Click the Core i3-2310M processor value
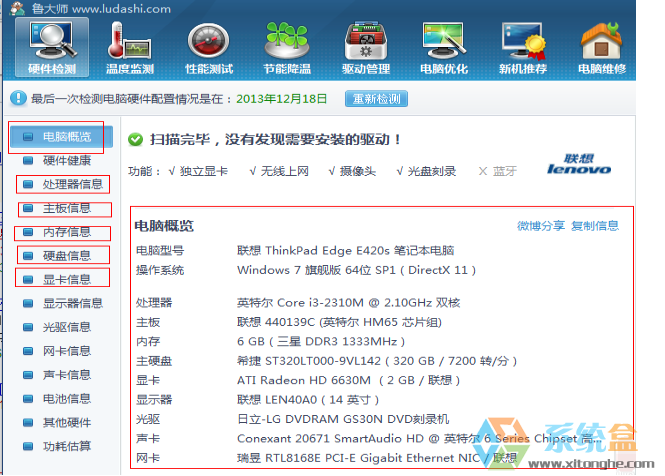665x476 pixels. [x=348, y=302]
